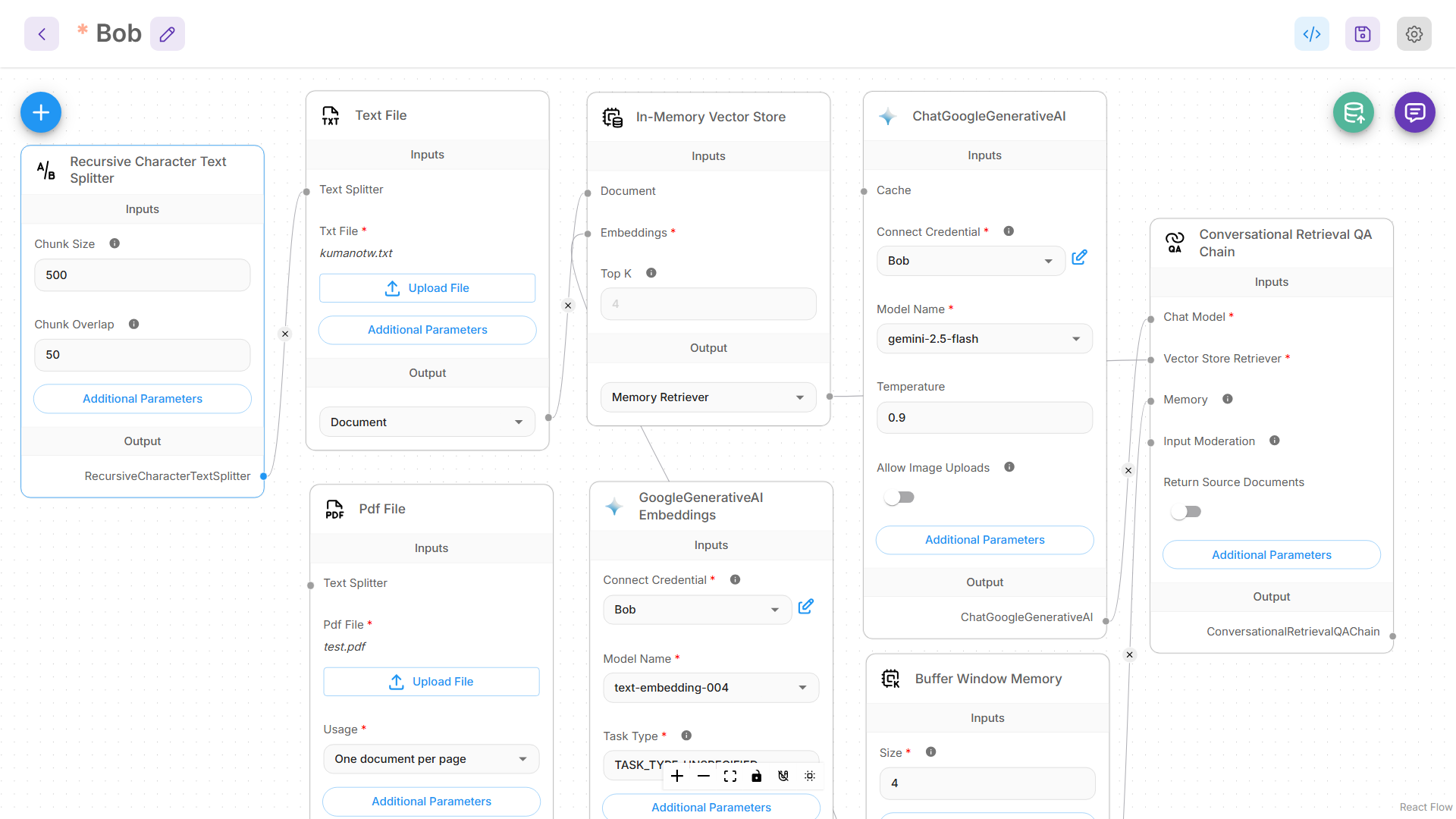
Task: Open One document per page dropdown
Action: point(431,759)
